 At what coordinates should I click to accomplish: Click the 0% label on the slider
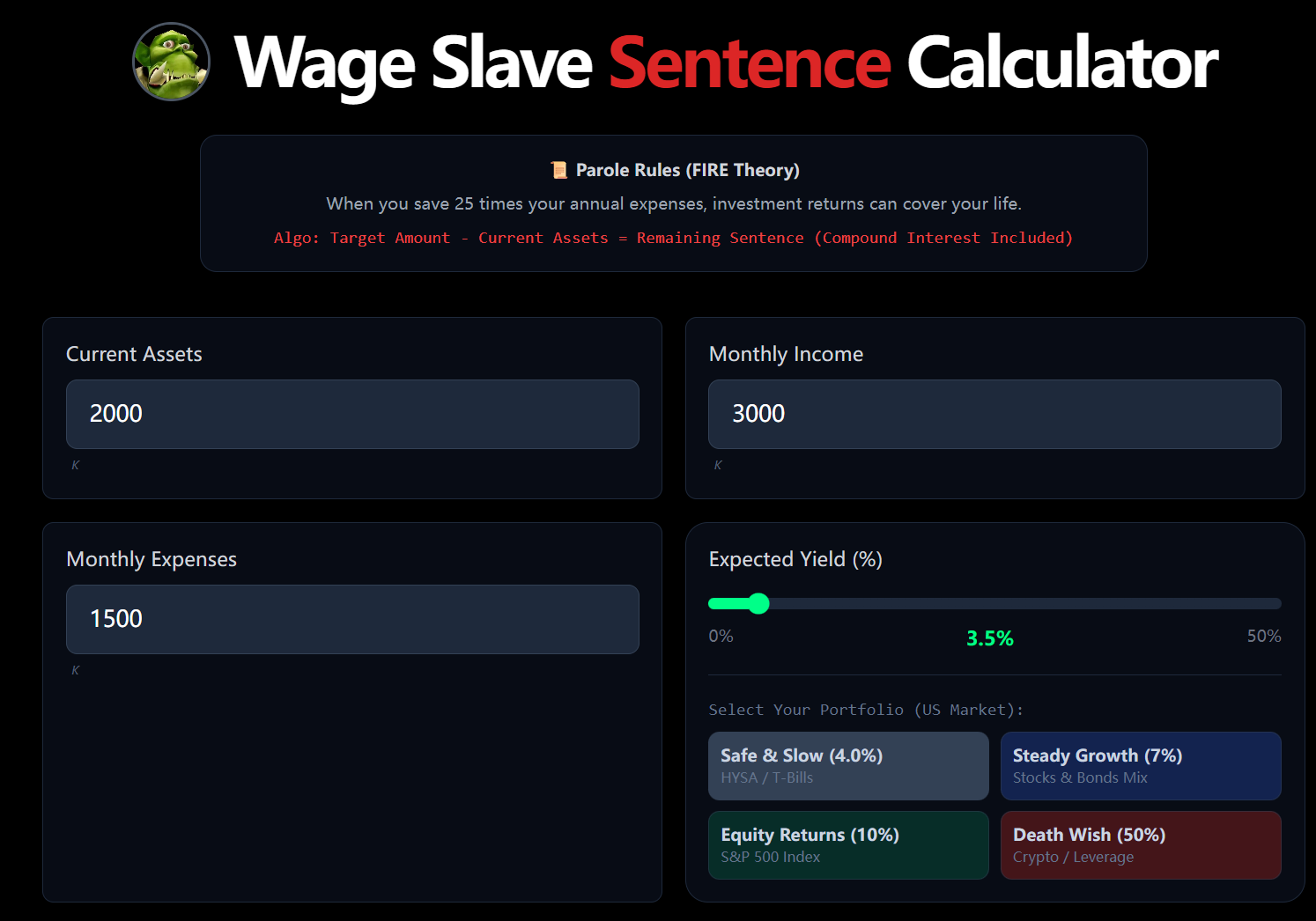(721, 635)
